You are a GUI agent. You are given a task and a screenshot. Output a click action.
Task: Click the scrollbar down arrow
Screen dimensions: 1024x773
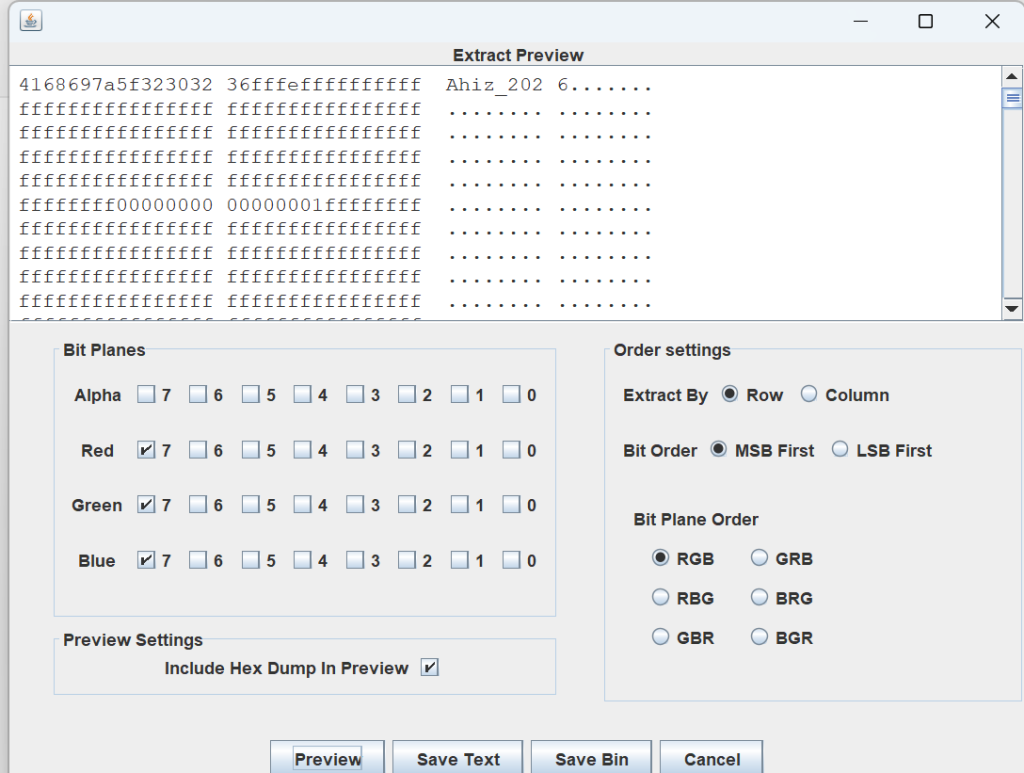click(1012, 309)
